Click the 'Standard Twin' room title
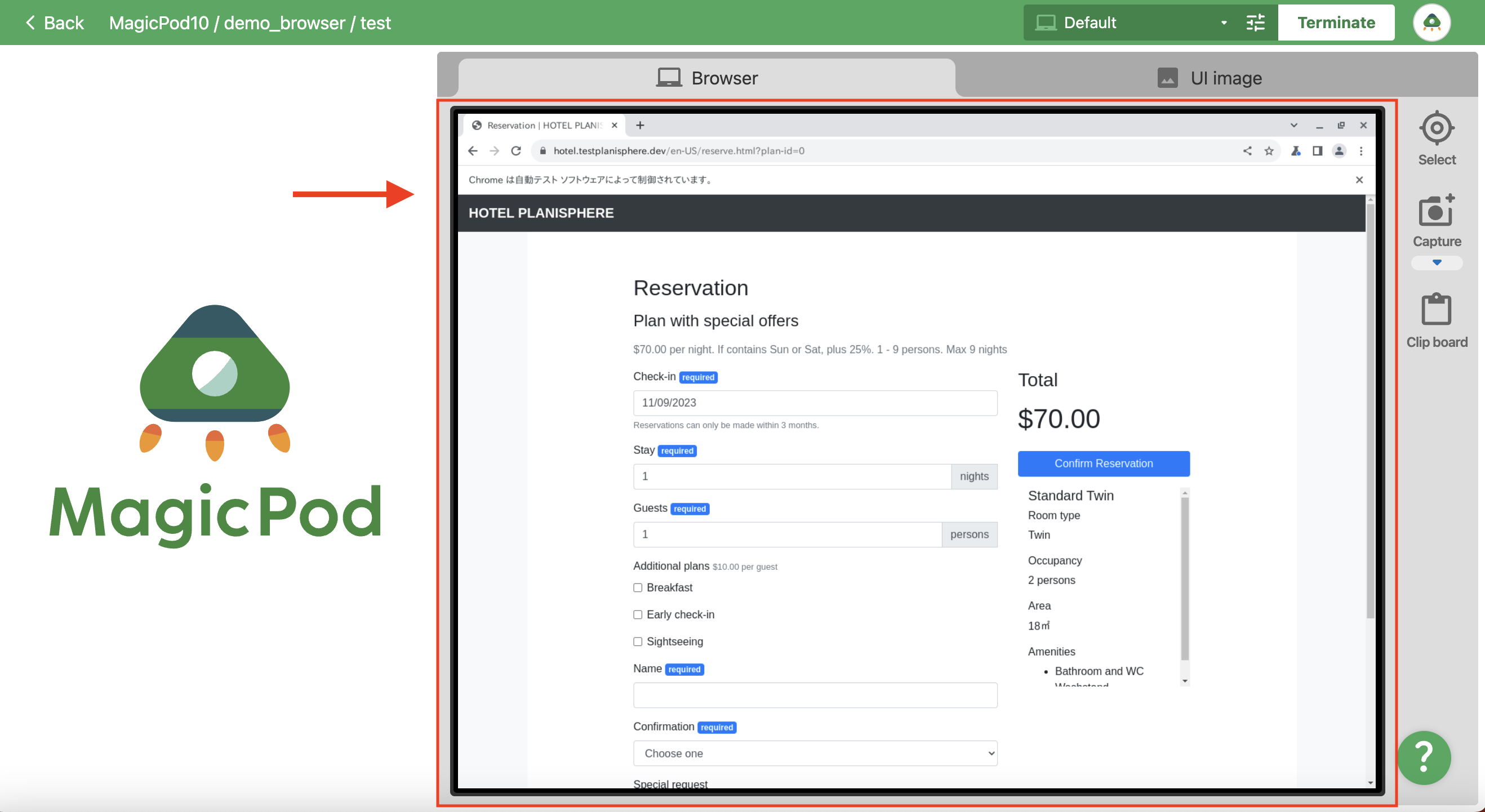This screenshot has height=812, width=1485. point(1070,496)
